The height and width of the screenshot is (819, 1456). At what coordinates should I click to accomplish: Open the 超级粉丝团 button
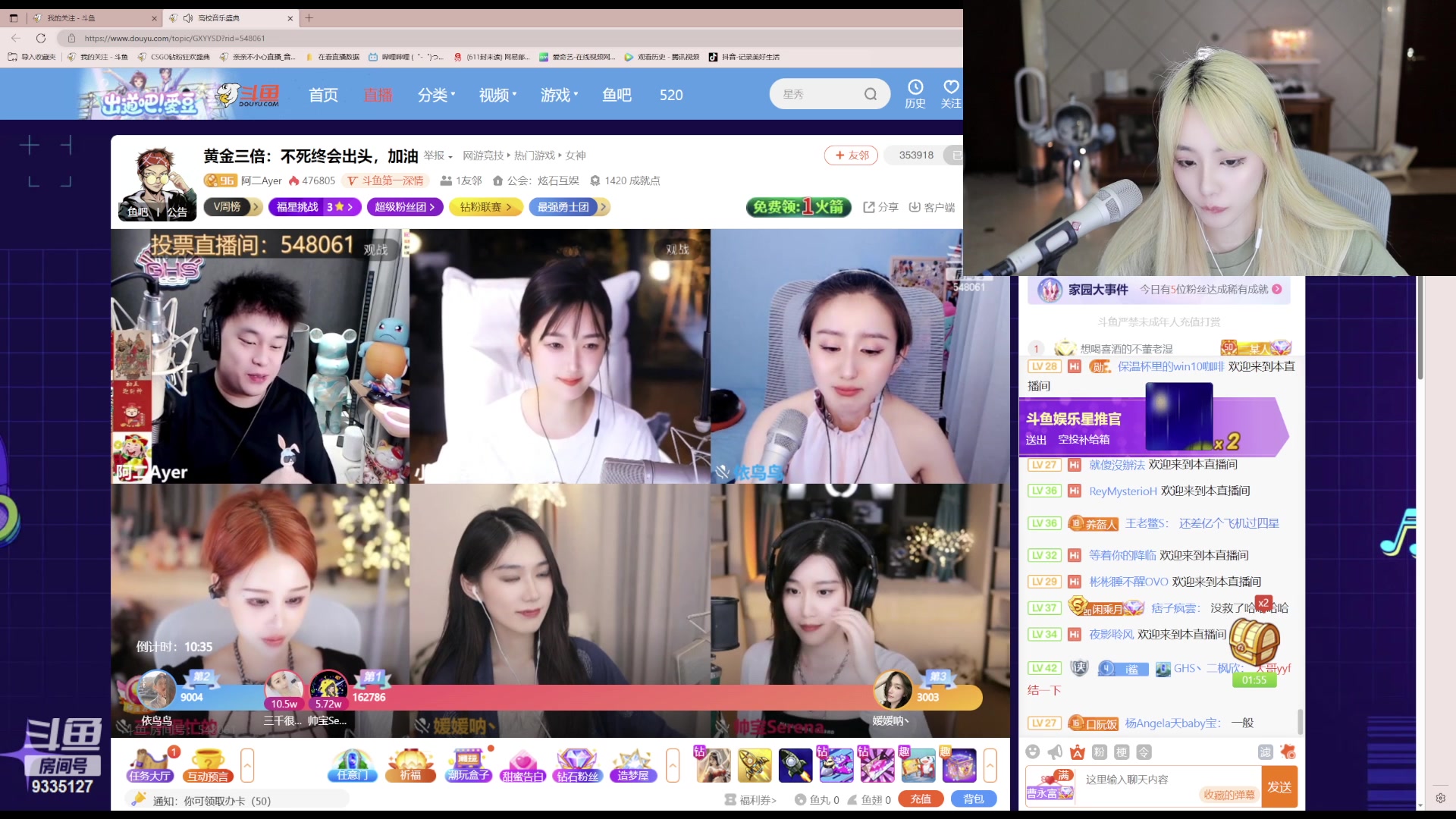(x=405, y=207)
